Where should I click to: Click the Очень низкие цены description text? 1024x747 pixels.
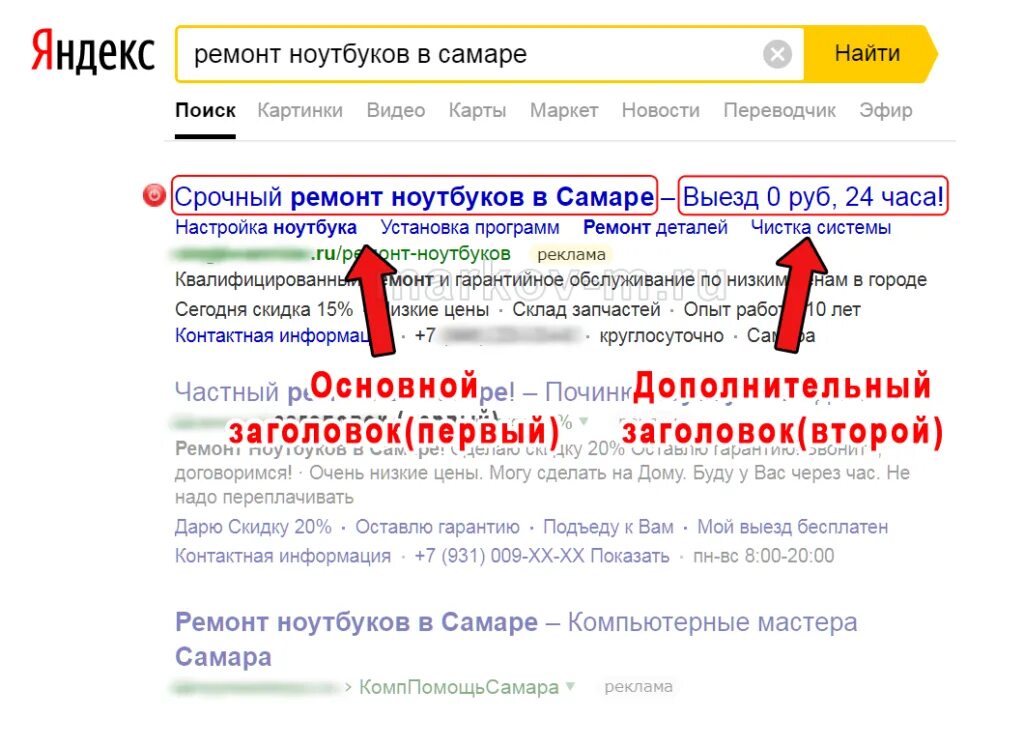coord(396,472)
